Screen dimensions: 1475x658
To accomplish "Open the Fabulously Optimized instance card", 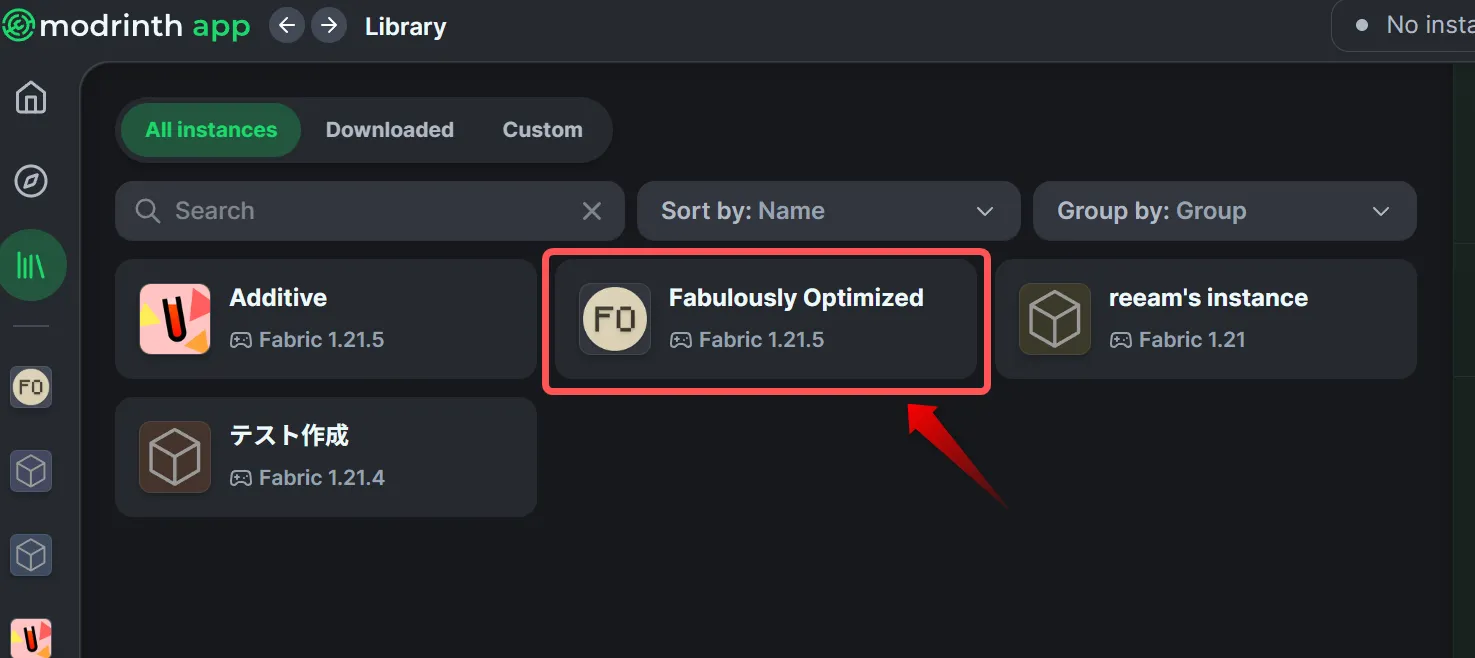I will click(766, 319).
